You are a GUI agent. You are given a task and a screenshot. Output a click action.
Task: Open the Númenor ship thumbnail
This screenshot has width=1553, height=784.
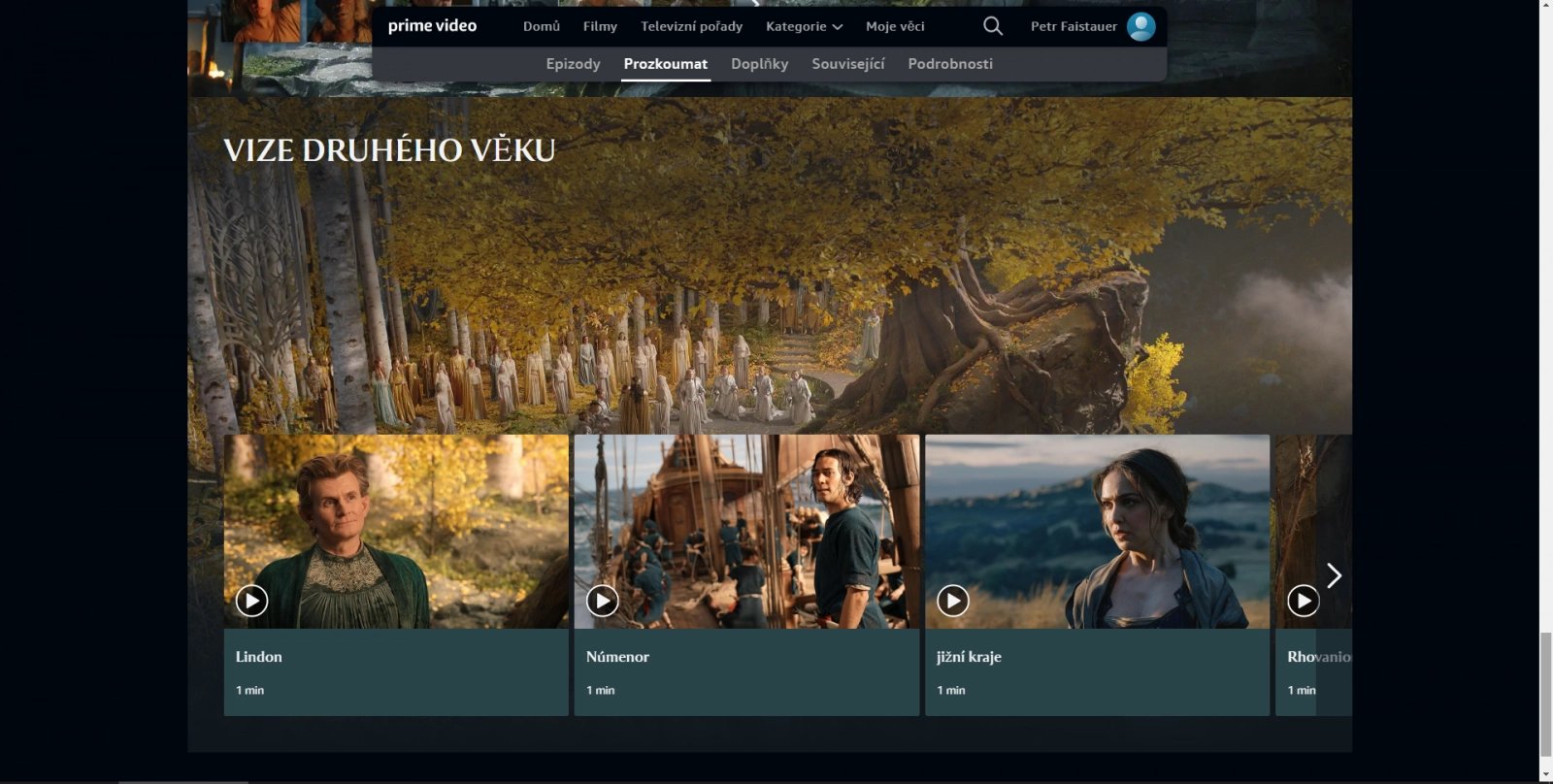click(746, 531)
